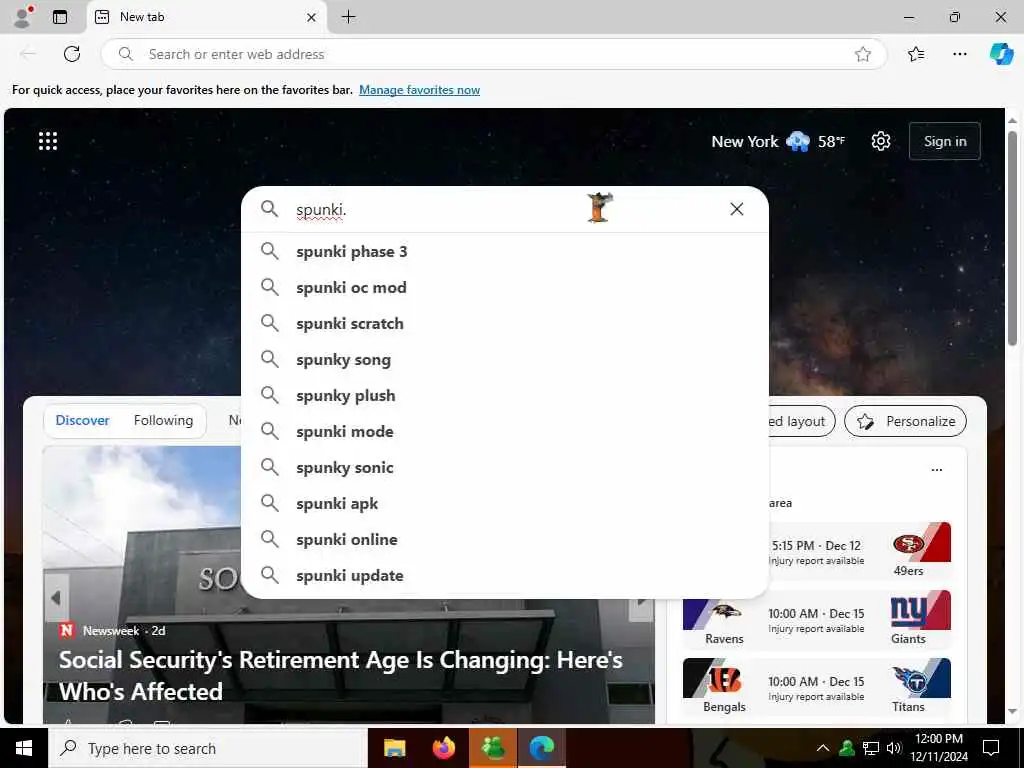Open page settings gear icon
1024x768 pixels.
click(x=881, y=141)
